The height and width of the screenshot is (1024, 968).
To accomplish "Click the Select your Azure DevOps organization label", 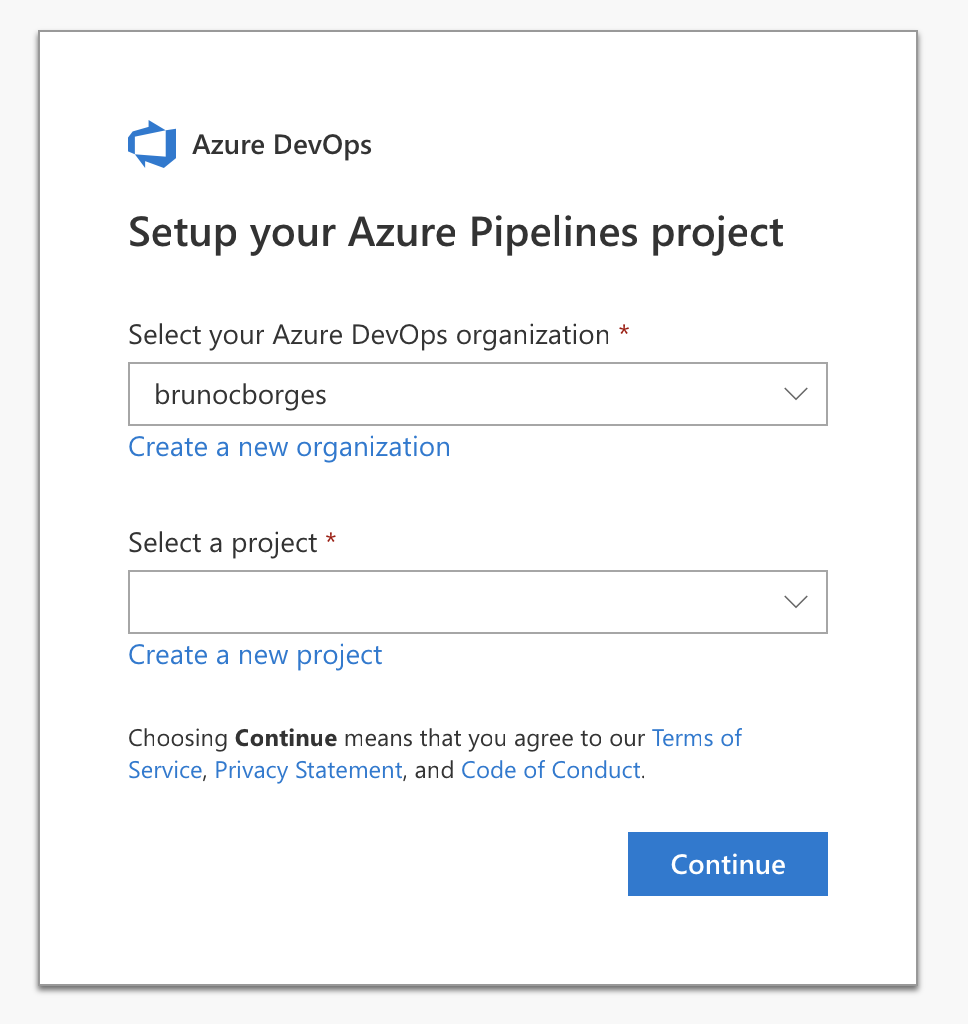I will point(369,335).
